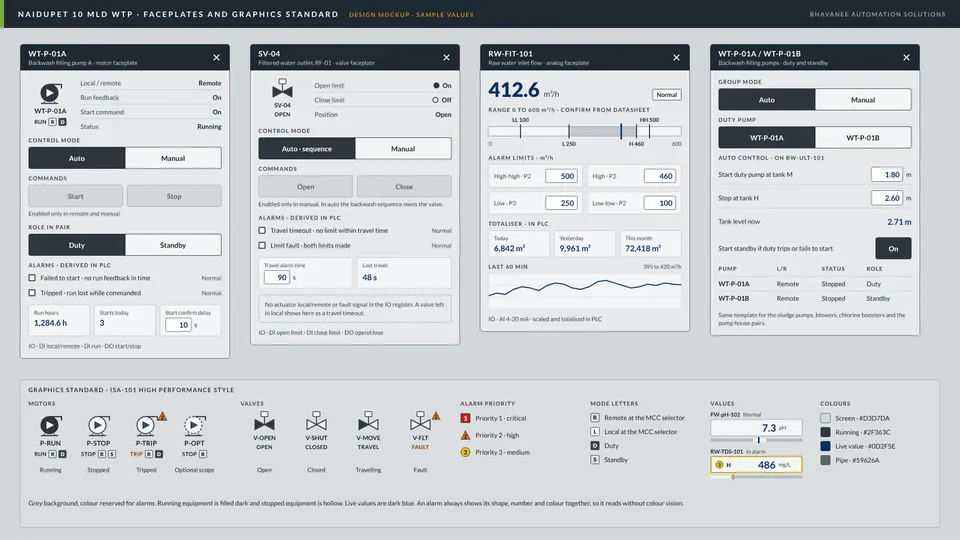The height and width of the screenshot is (540, 960).
Task: Edit the Stop at tank H field
Action: tap(887, 198)
